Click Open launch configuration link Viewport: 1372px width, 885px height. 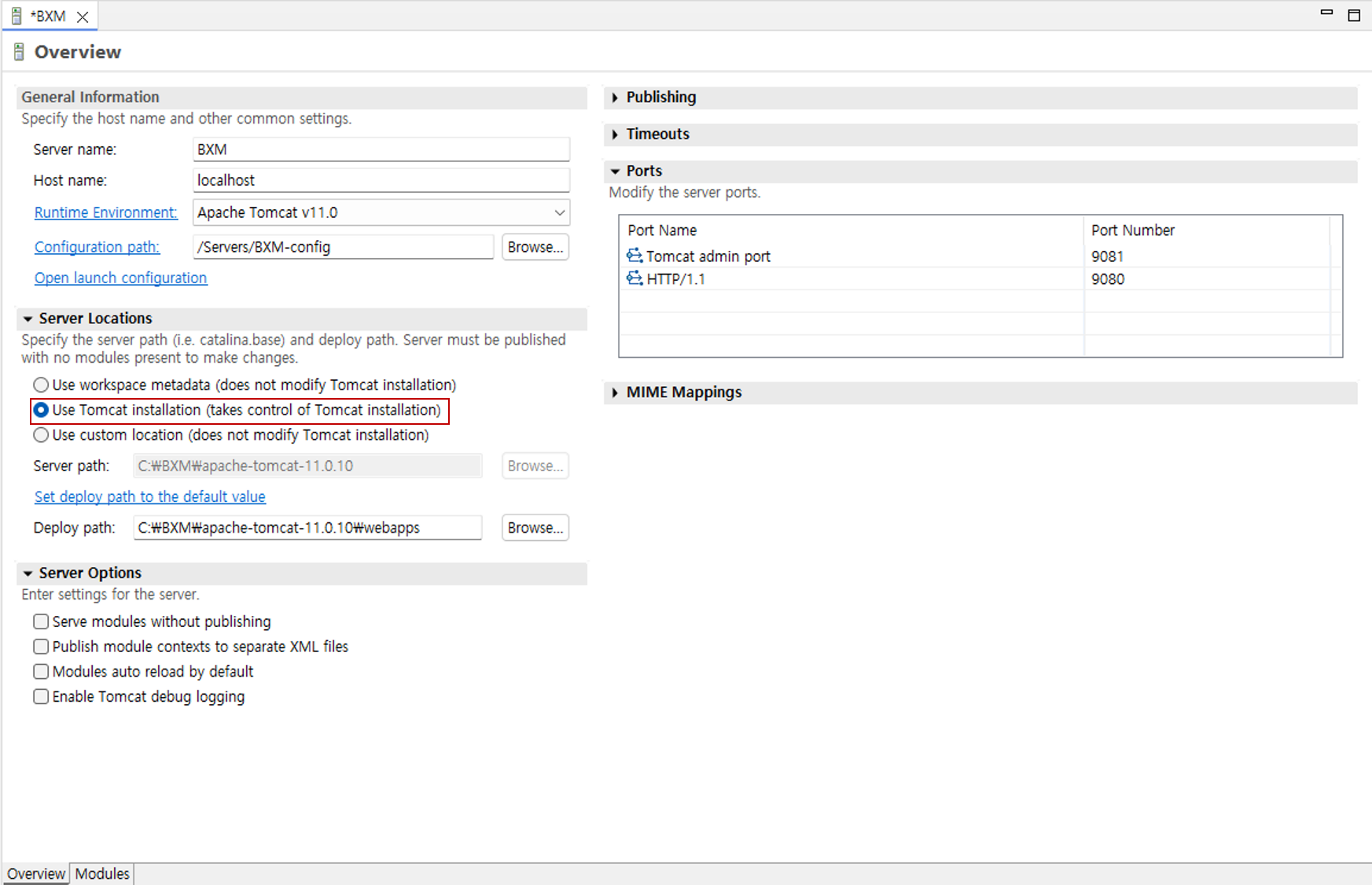tap(120, 278)
